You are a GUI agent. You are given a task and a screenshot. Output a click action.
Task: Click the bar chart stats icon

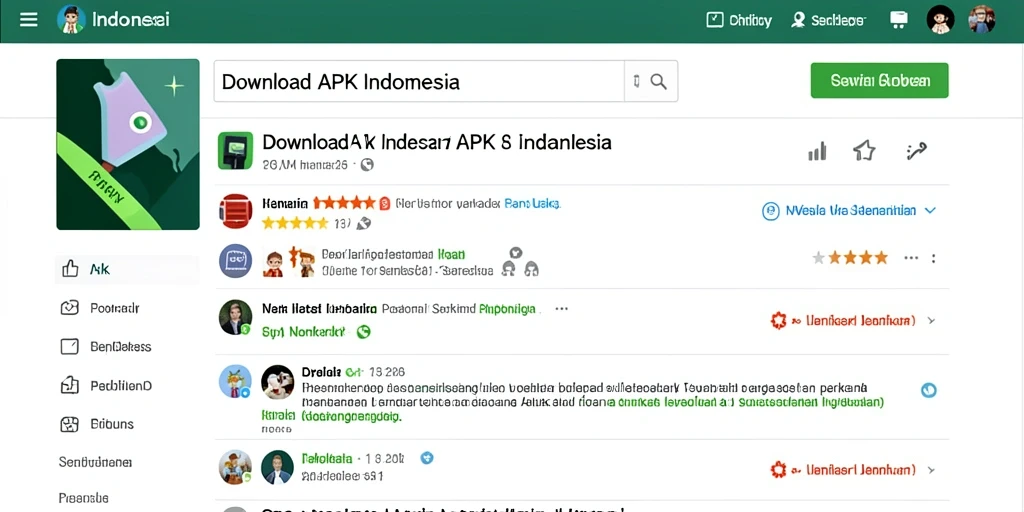point(817,152)
